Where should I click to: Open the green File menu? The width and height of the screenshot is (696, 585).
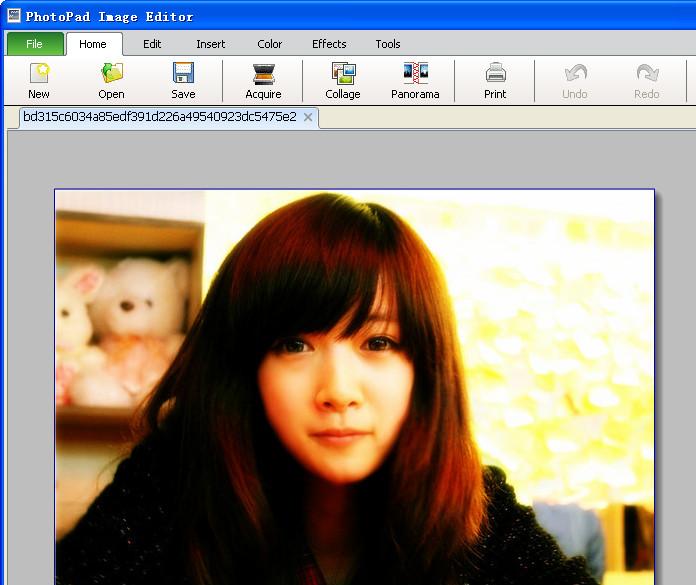click(x=34, y=44)
